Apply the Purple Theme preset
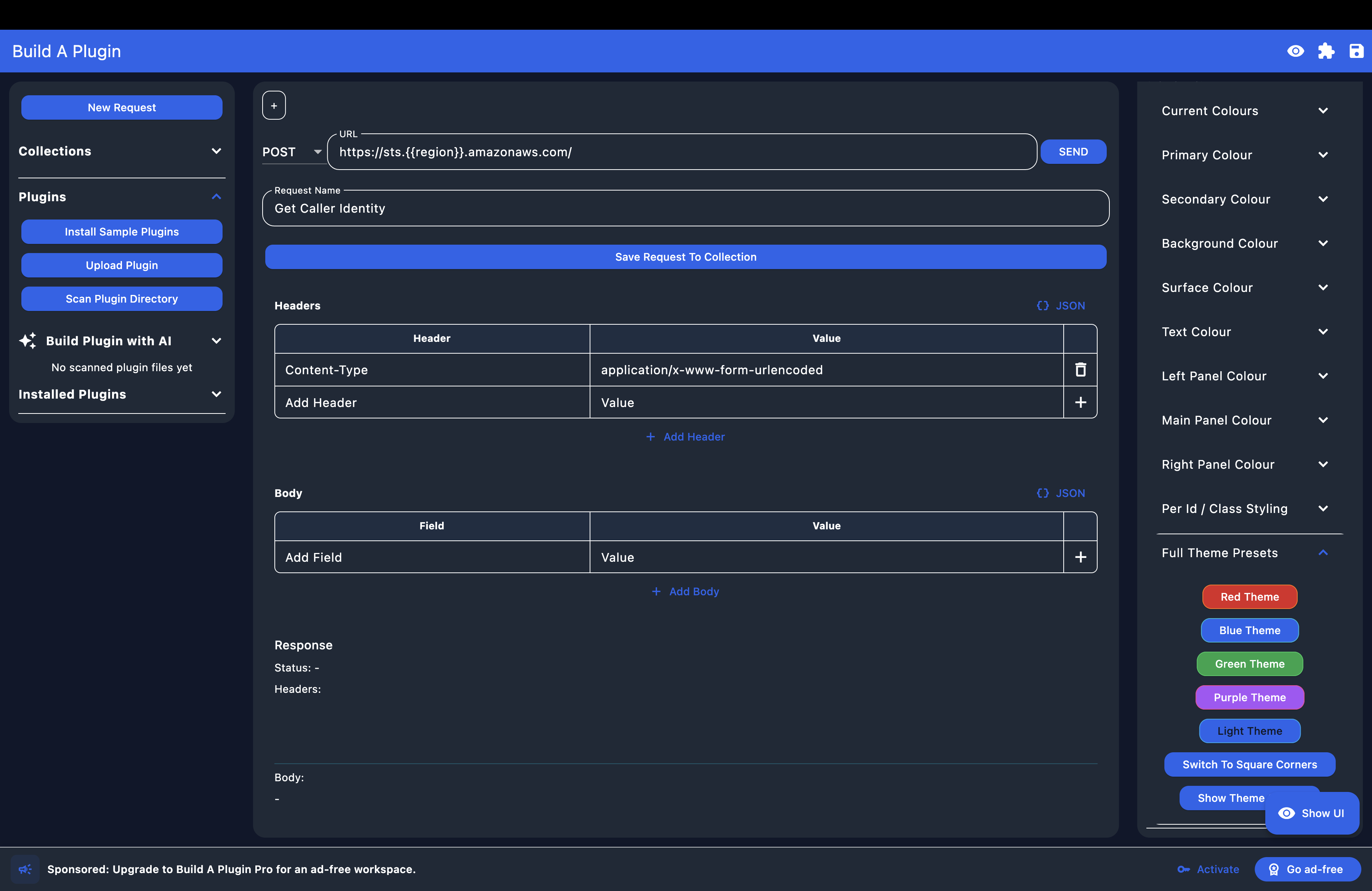Viewport: 1372px width, 891px height. pos(1249,697)
